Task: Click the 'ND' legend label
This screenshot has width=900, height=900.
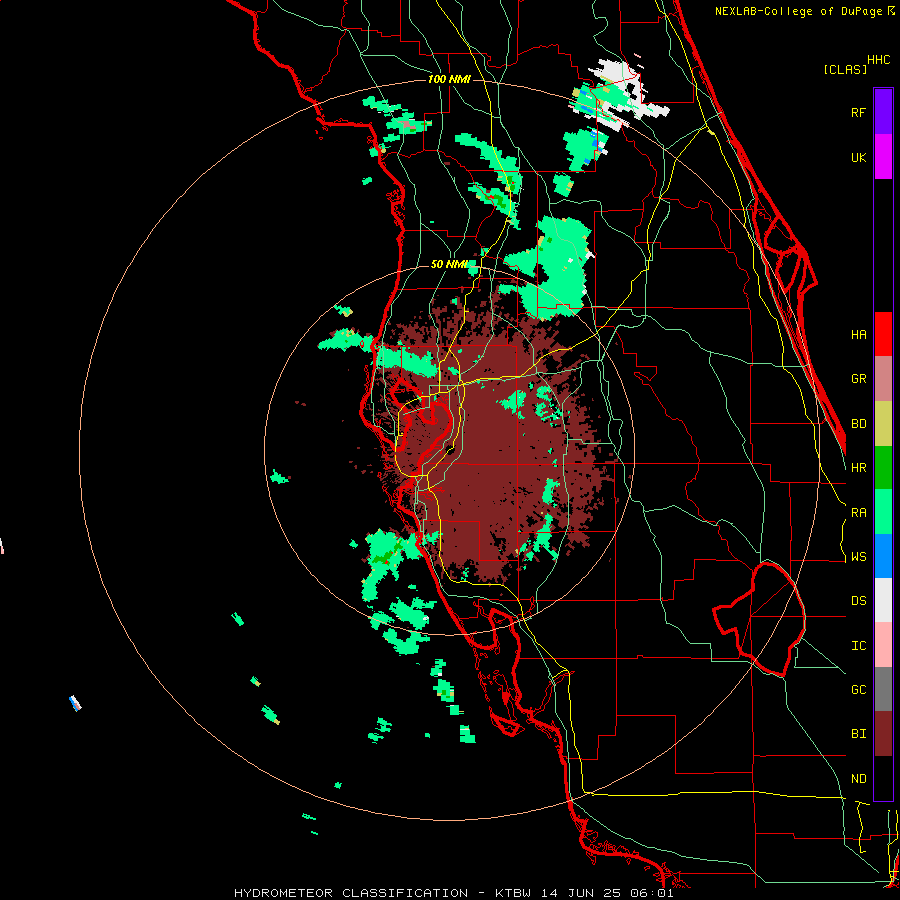Action: click(858, 779)
